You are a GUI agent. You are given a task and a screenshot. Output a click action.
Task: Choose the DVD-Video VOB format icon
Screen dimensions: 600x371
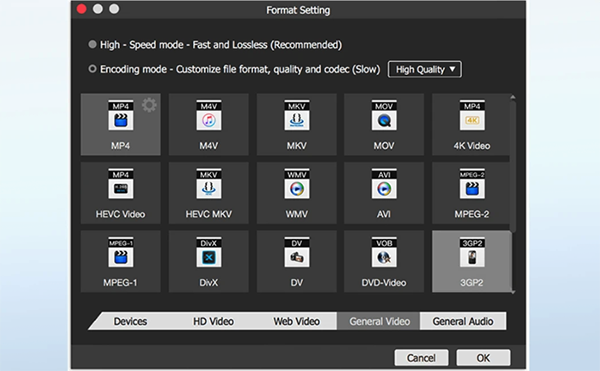(x=384, y=252)
